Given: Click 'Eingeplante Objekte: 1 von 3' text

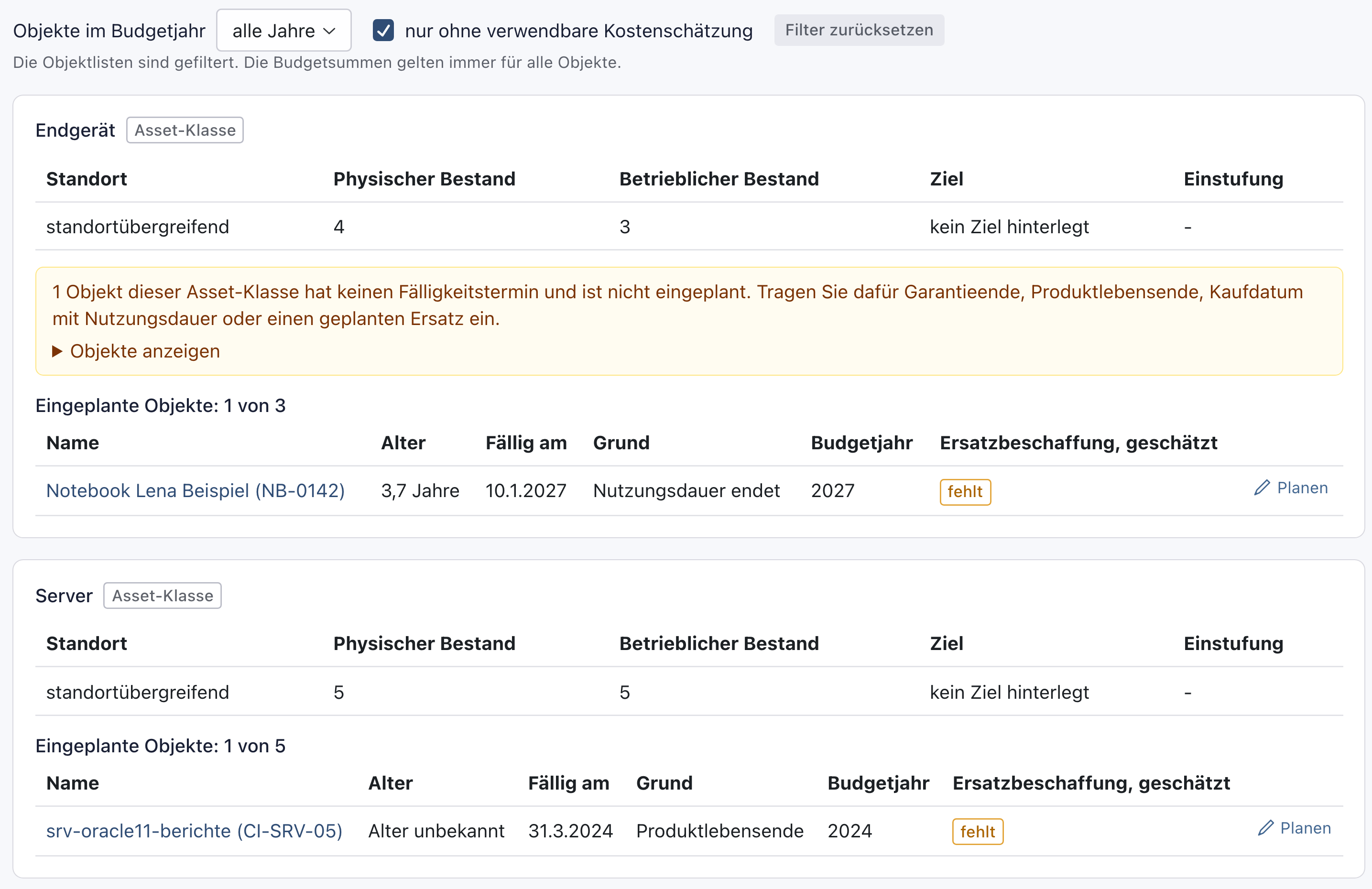Looking at the screenshot, I should (x=161, y=406).
